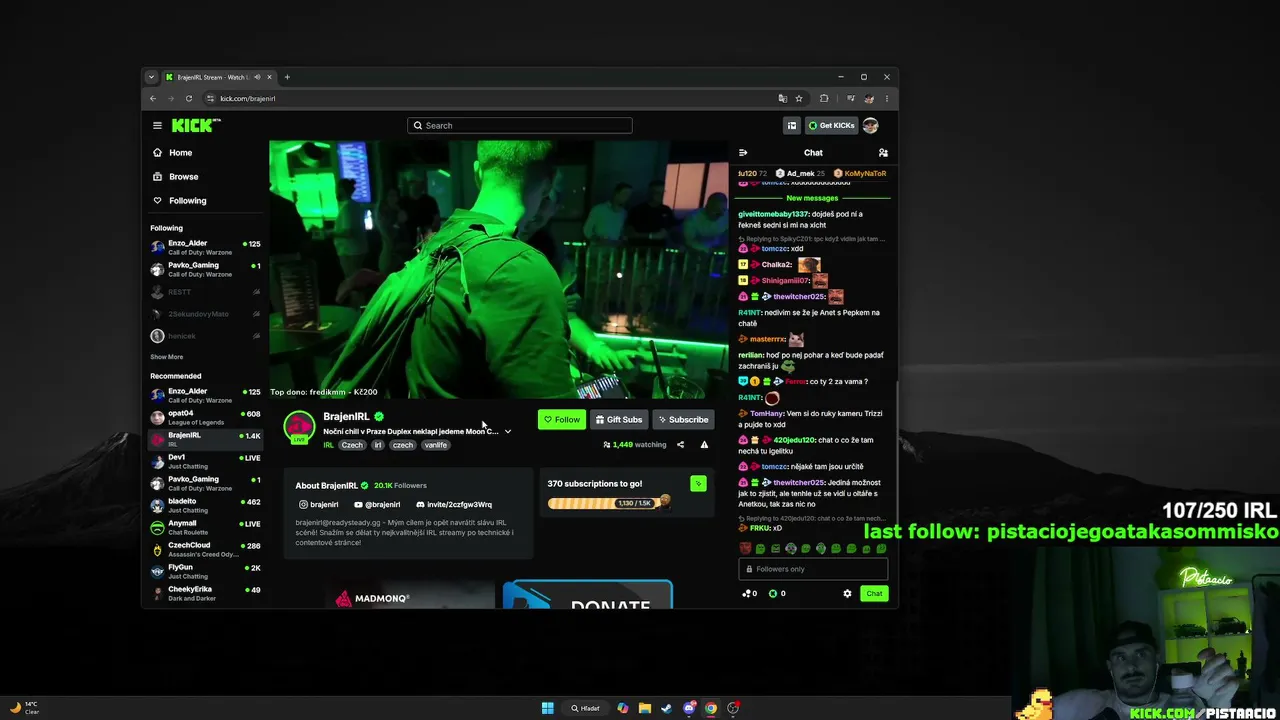The width and height of the screenshot is (1280, 720).
Task: Collapse the chat panel
Action: click(743, 153)
